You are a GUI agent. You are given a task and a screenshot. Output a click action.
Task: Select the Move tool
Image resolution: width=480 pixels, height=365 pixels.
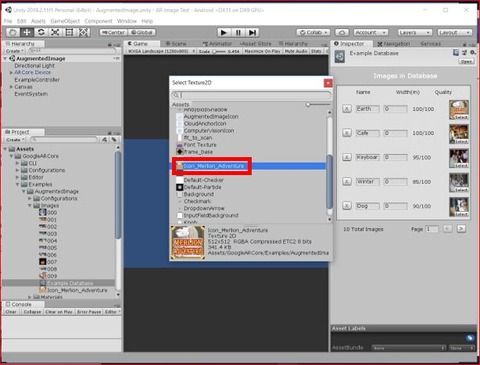tap(27, 32)
